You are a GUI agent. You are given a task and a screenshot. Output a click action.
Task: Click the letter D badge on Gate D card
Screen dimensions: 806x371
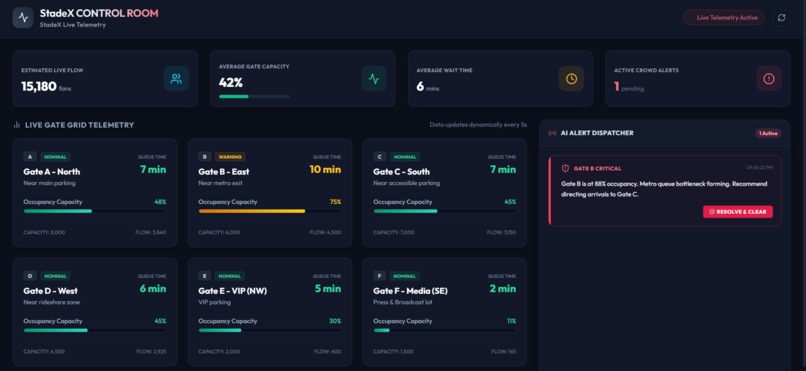click(x=29, y=276)
